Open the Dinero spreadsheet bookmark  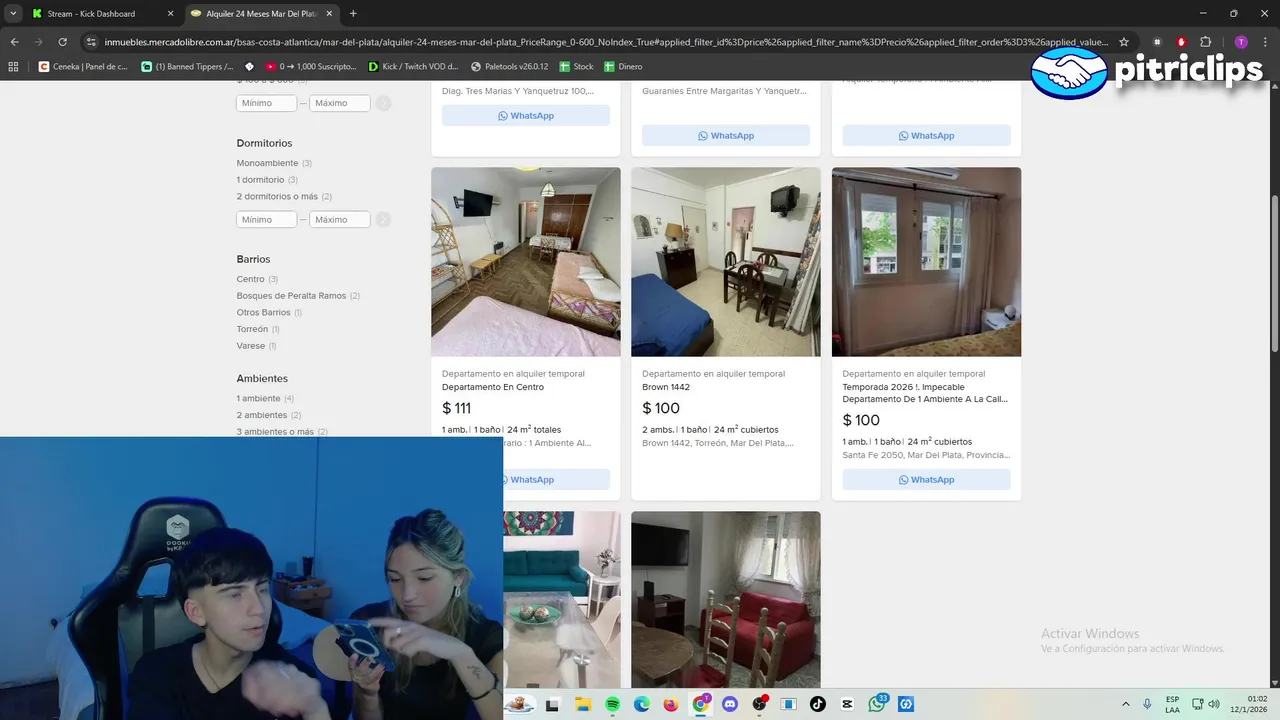(x=623, y=66)
